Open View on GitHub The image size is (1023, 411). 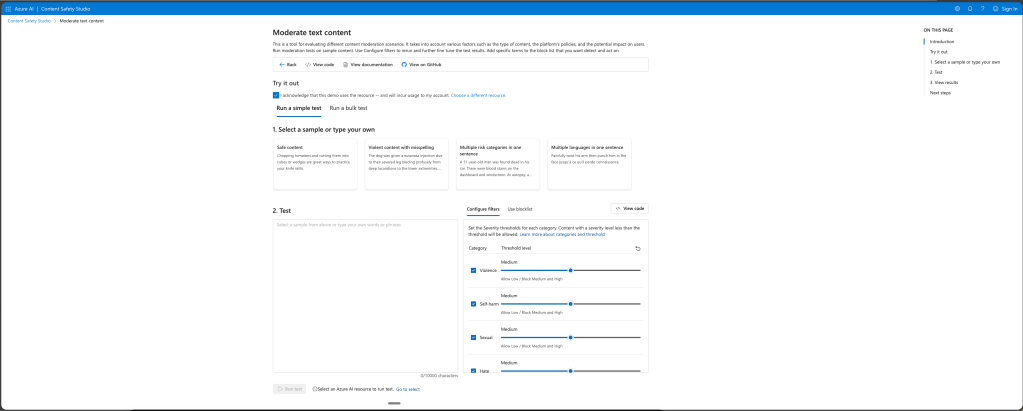click(421, 64)
